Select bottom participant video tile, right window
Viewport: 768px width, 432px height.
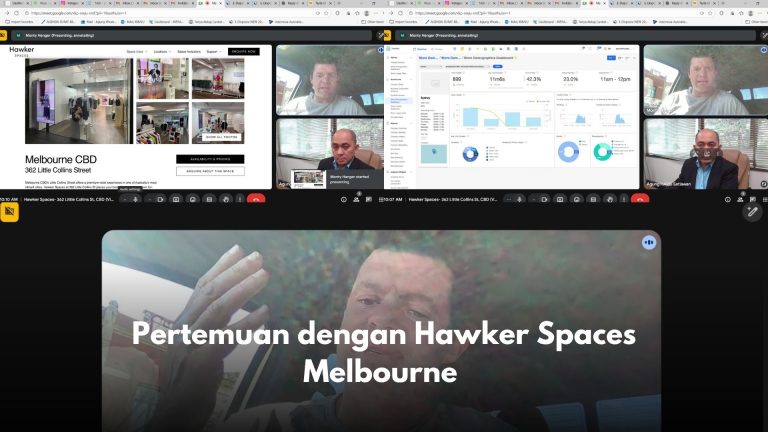point(706,153)
